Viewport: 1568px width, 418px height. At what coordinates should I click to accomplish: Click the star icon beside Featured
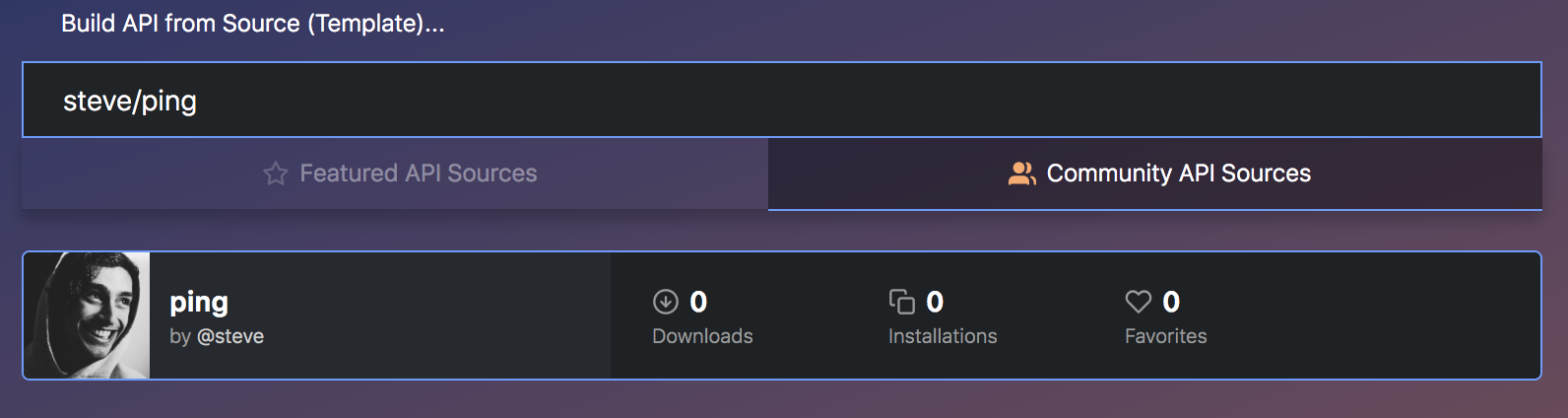[x=276, y=174]
